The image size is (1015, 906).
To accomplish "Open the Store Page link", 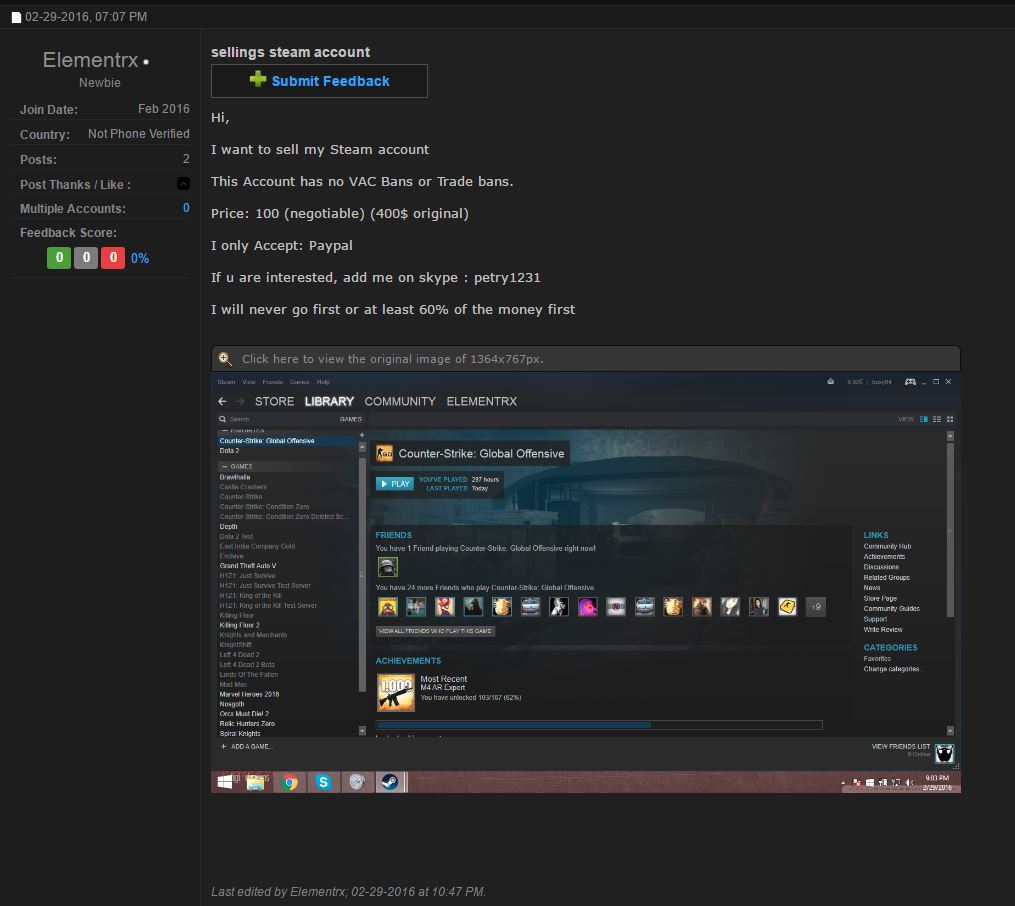I will tap(880, 599).
